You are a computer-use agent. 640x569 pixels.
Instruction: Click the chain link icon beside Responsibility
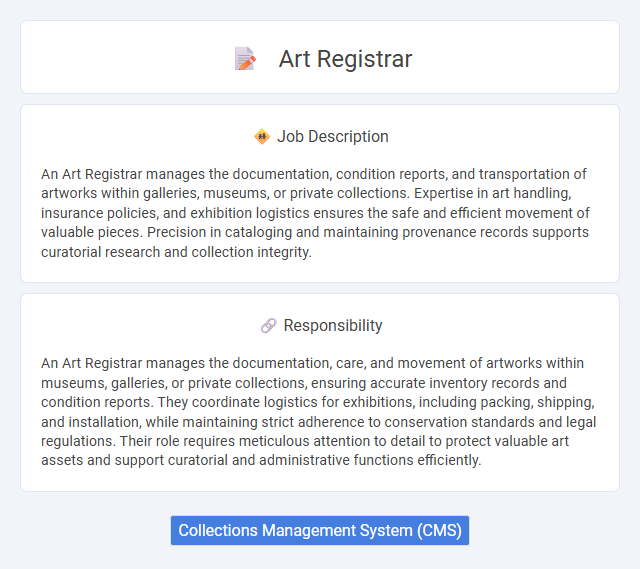(269, 326)
